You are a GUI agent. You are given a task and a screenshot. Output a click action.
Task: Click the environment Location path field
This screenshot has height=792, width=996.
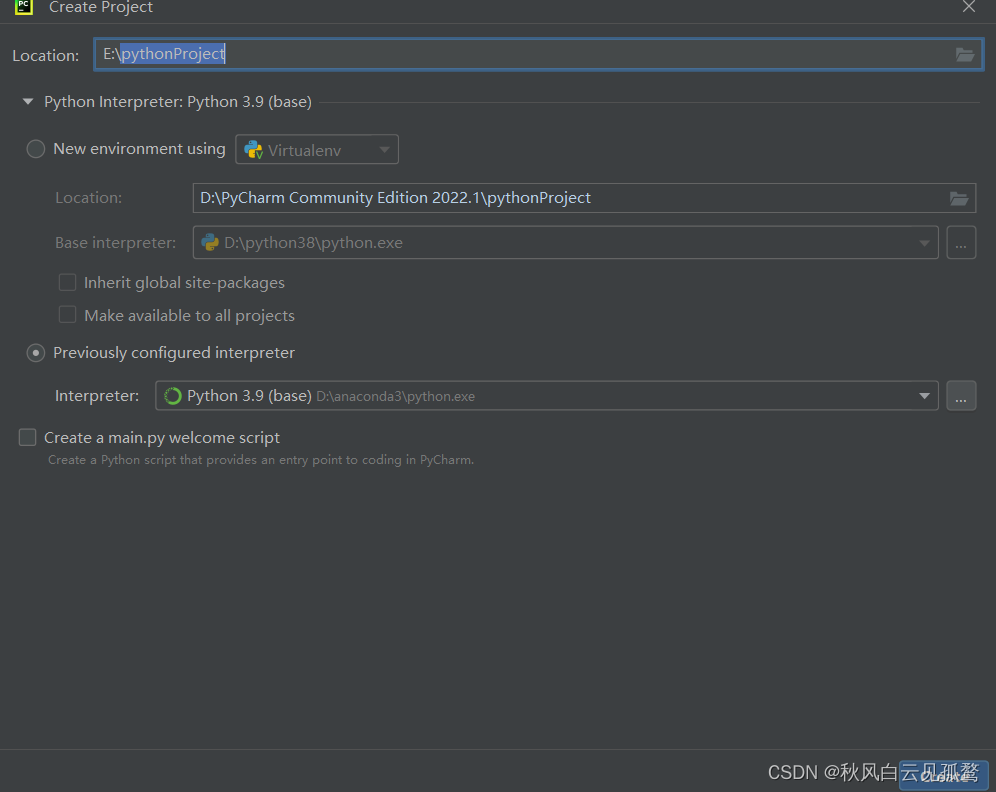pos(584,198)
